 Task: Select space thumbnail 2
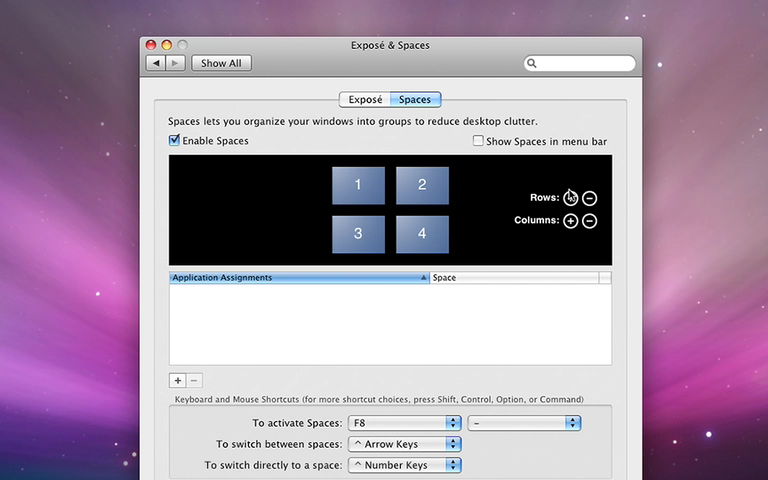pyautogui.click(x=422, y=185)
